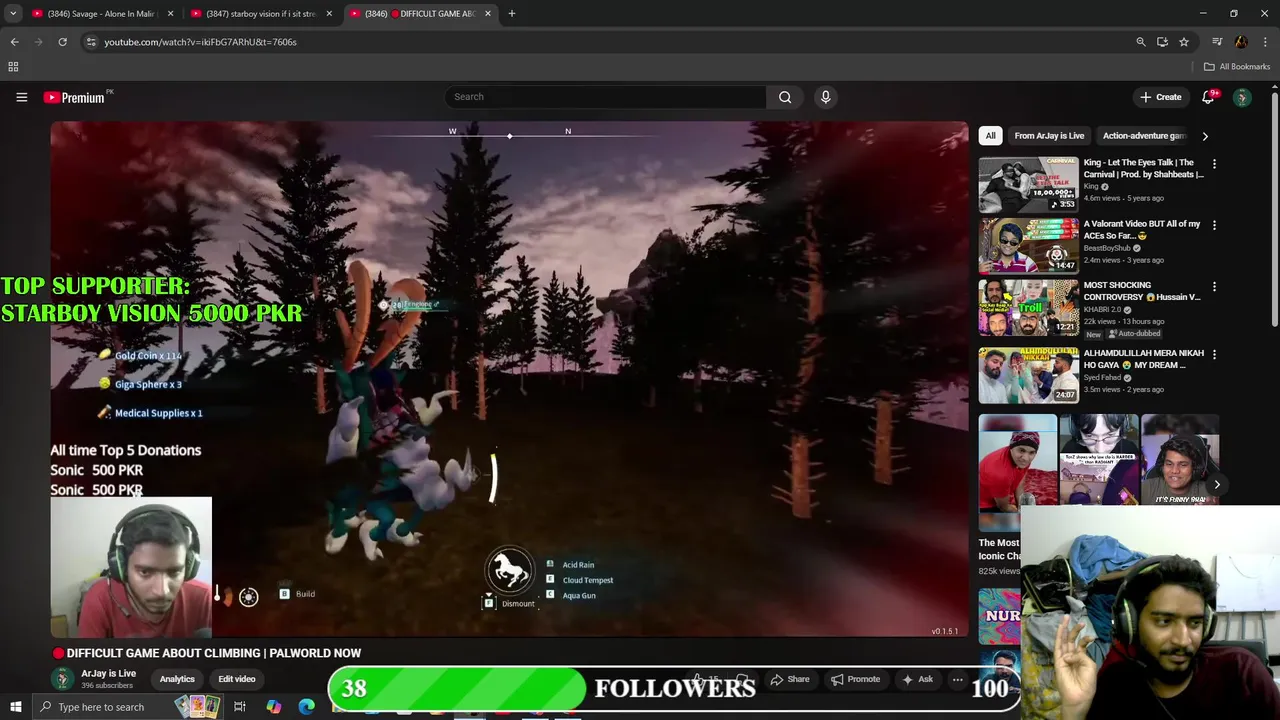Select the Action-adventure games chip

tap(1143, 136)
